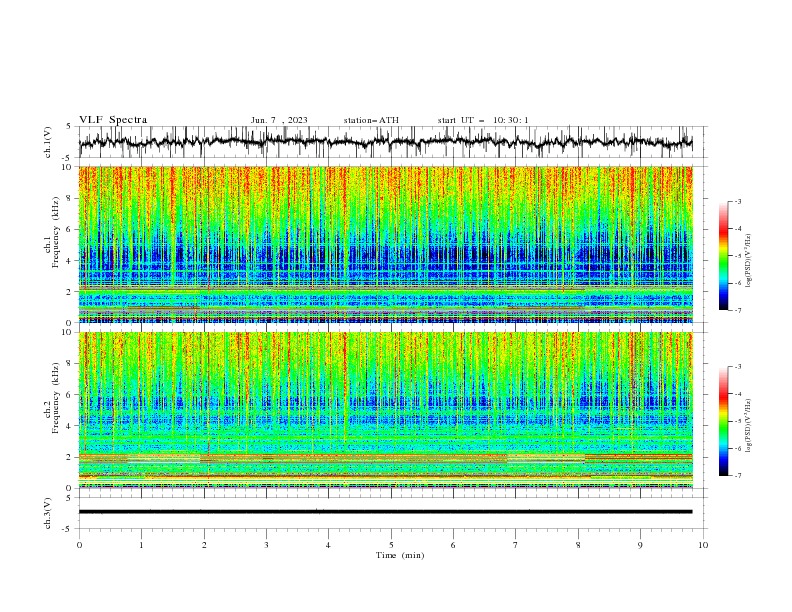The image size is (792, 612).
Task: Click the '8' tick on ch.2 frequency axis
Action: pos(70,364)
